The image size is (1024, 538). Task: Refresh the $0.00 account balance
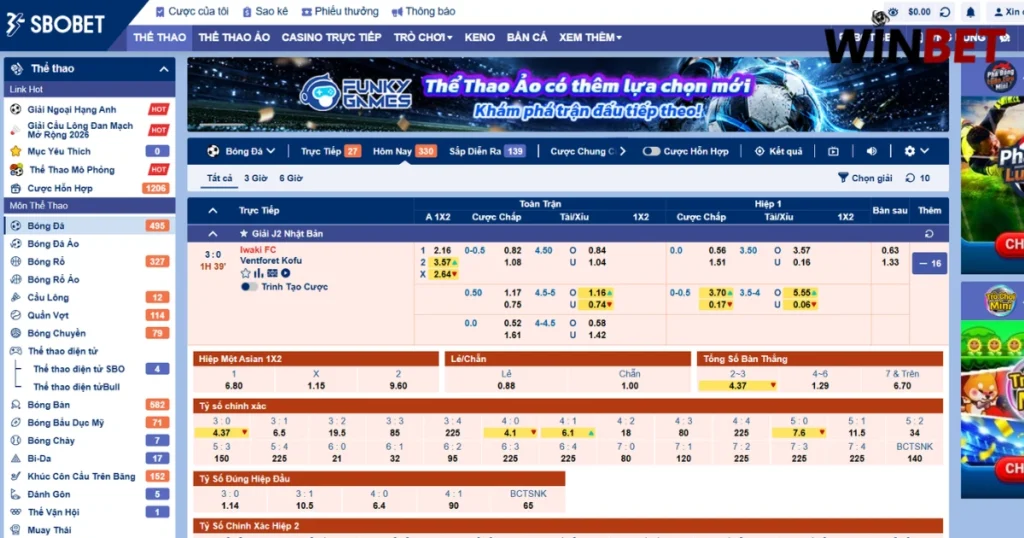click(x=944, y=12)
